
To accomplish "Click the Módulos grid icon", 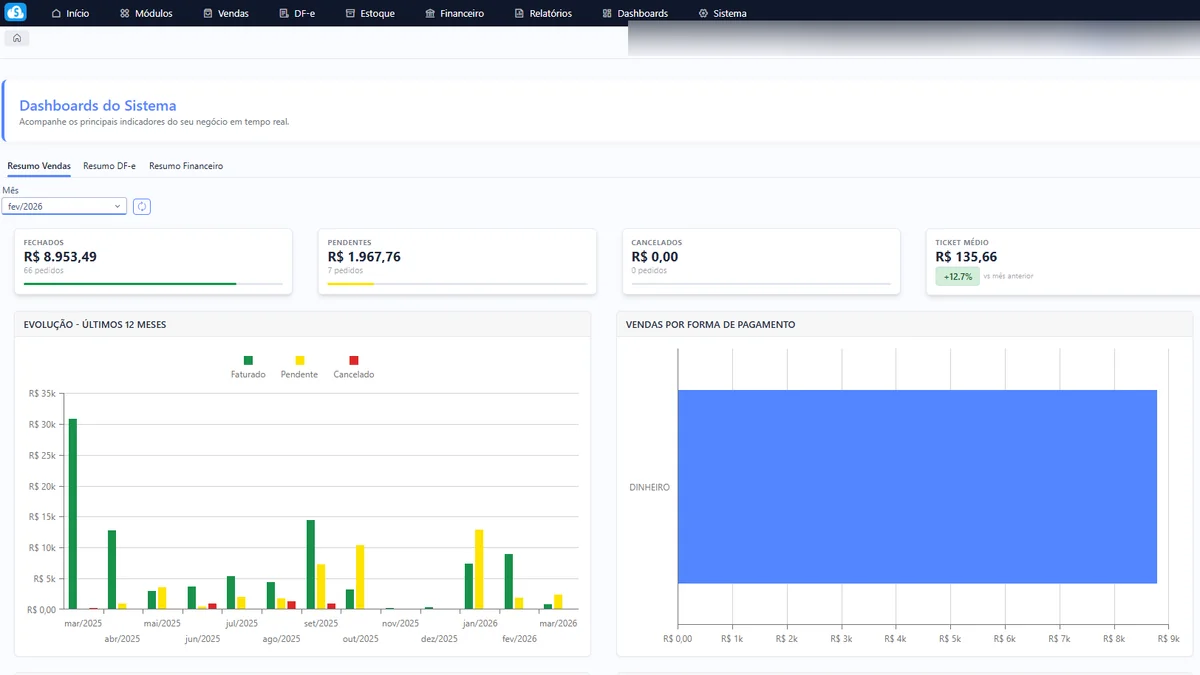I will [122, 13].
